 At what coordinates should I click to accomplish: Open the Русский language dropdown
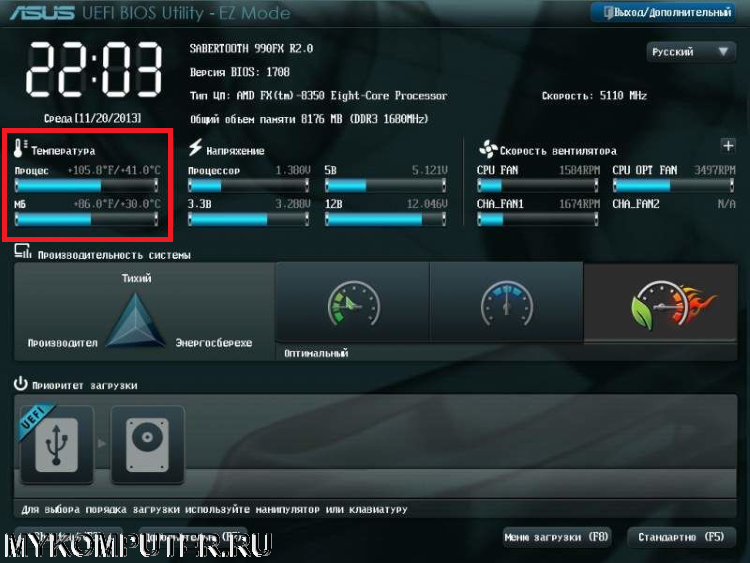point(690,52)
